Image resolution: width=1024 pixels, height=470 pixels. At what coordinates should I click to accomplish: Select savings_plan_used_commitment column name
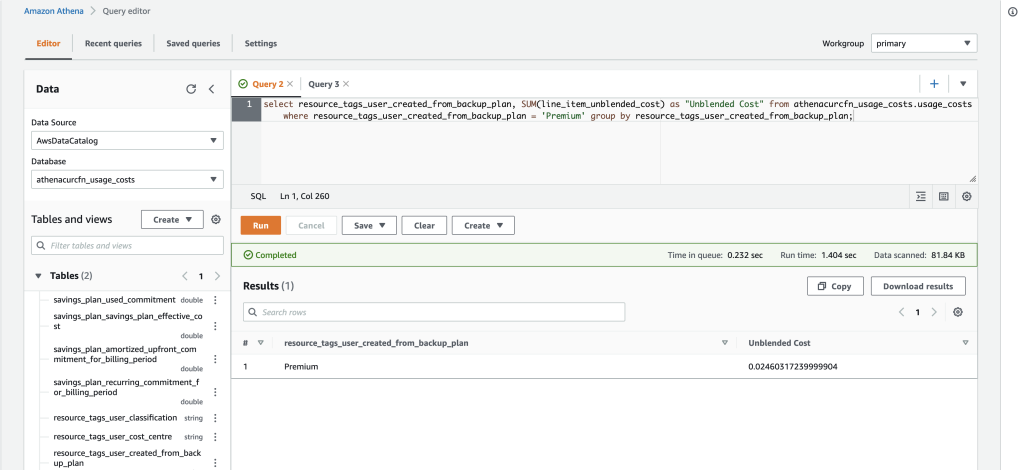coord(114,300)
